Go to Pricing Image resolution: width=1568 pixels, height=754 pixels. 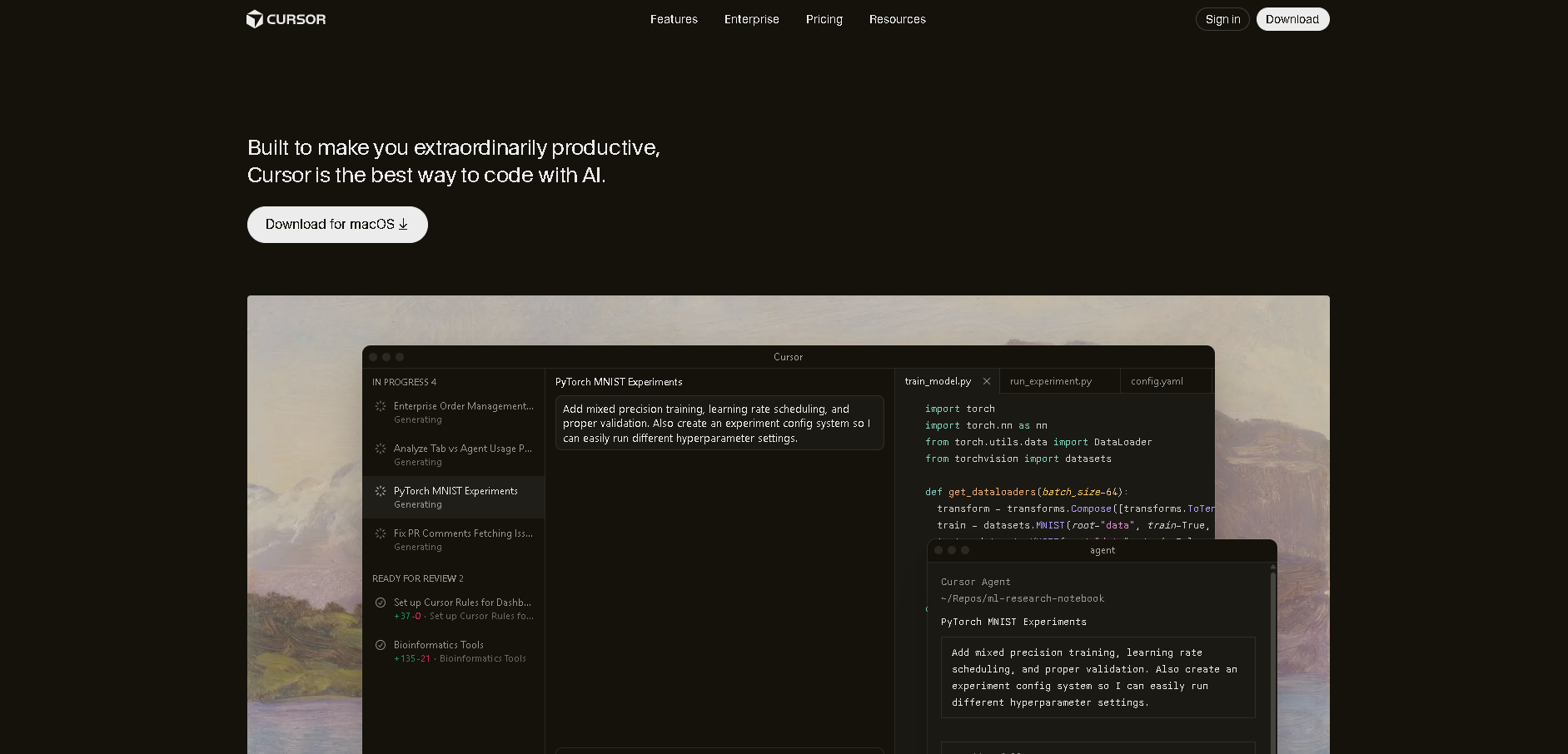pyautogui.click(x=824, y=19)
